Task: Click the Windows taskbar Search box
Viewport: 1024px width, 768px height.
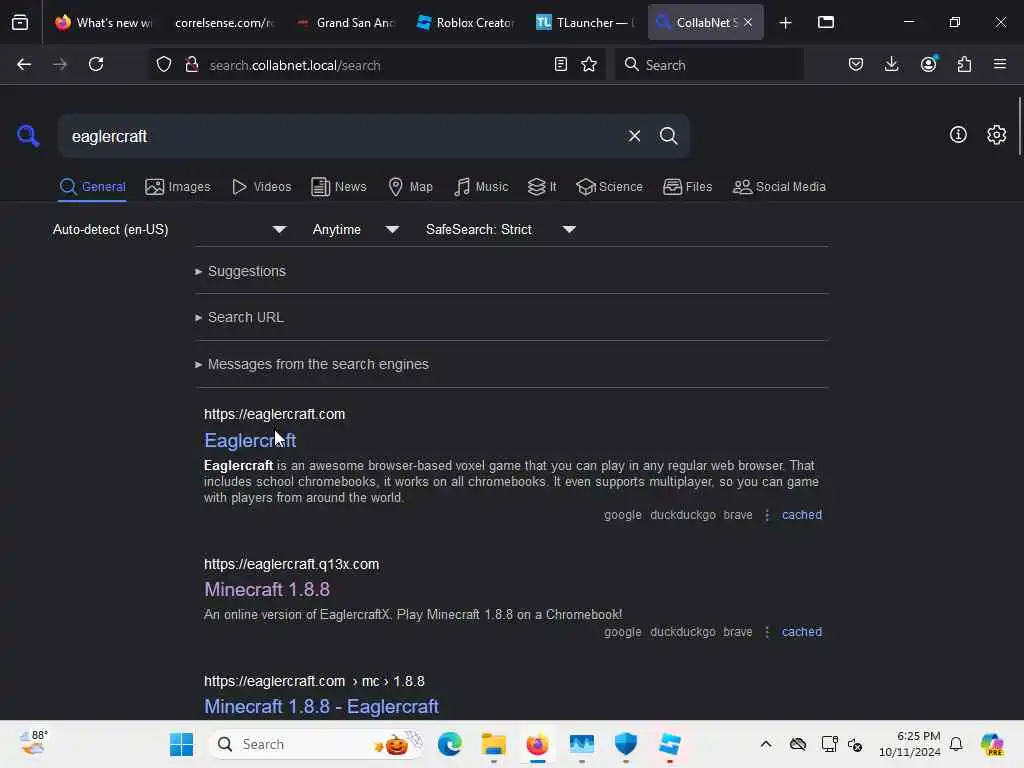Action: pos(316,744)
